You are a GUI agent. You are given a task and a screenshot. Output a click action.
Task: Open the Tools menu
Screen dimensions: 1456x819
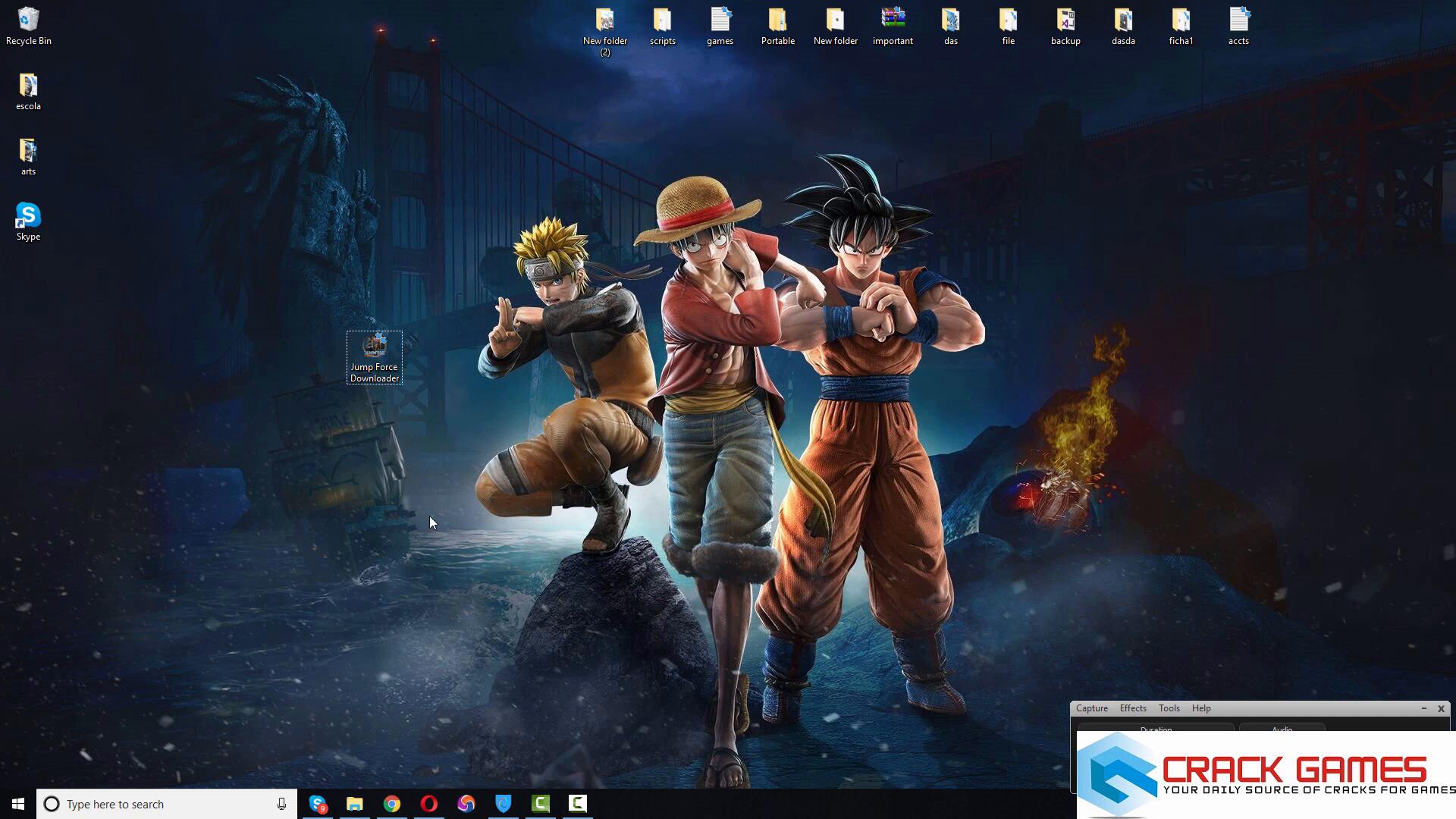(1169, 708)
